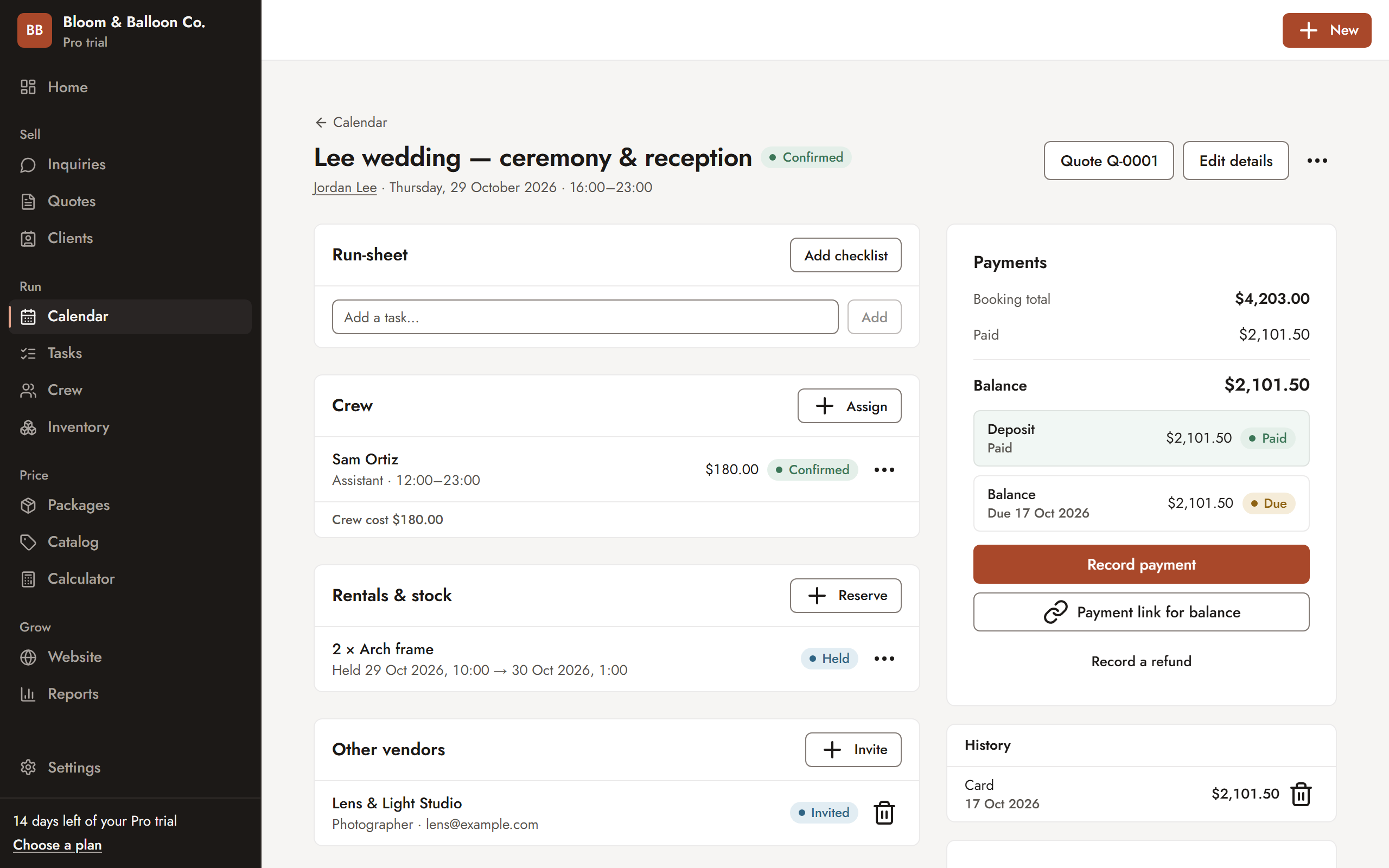Click Record payment

(1141, 564)
